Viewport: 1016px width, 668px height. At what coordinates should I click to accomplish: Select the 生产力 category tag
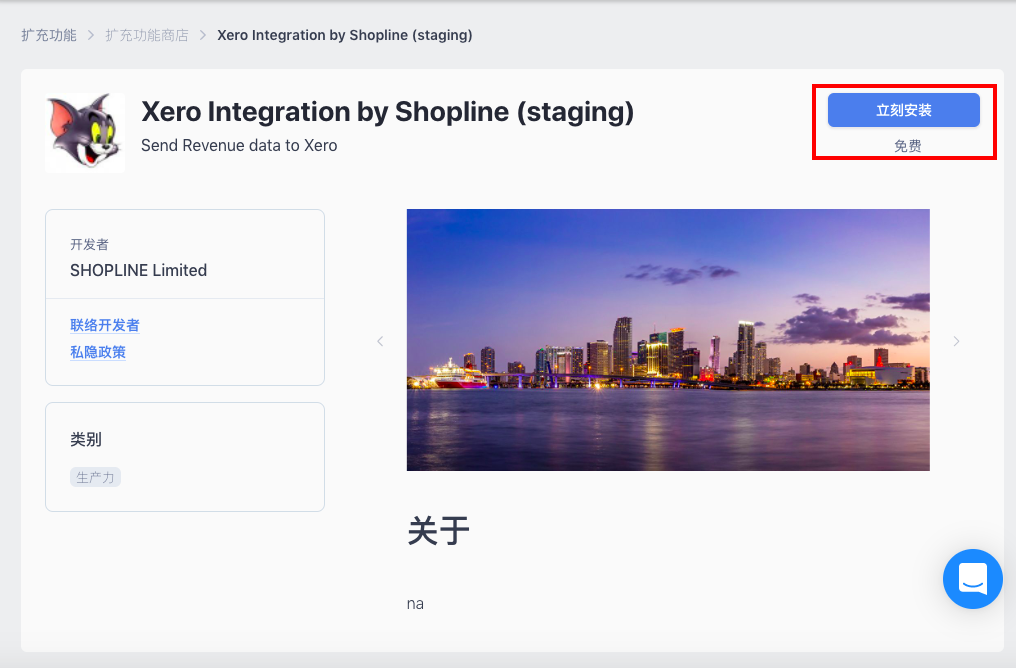tap(95, 478)
